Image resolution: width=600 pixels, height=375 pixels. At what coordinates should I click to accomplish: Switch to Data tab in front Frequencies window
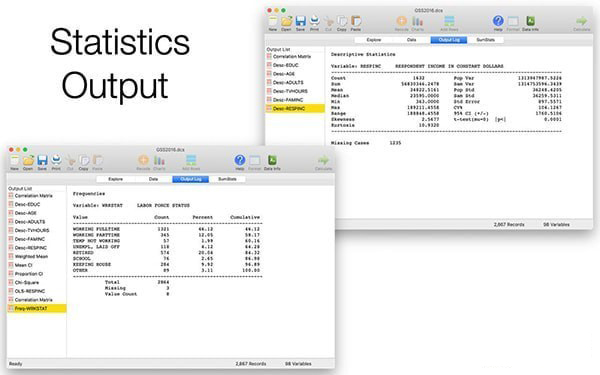point(153,179)
